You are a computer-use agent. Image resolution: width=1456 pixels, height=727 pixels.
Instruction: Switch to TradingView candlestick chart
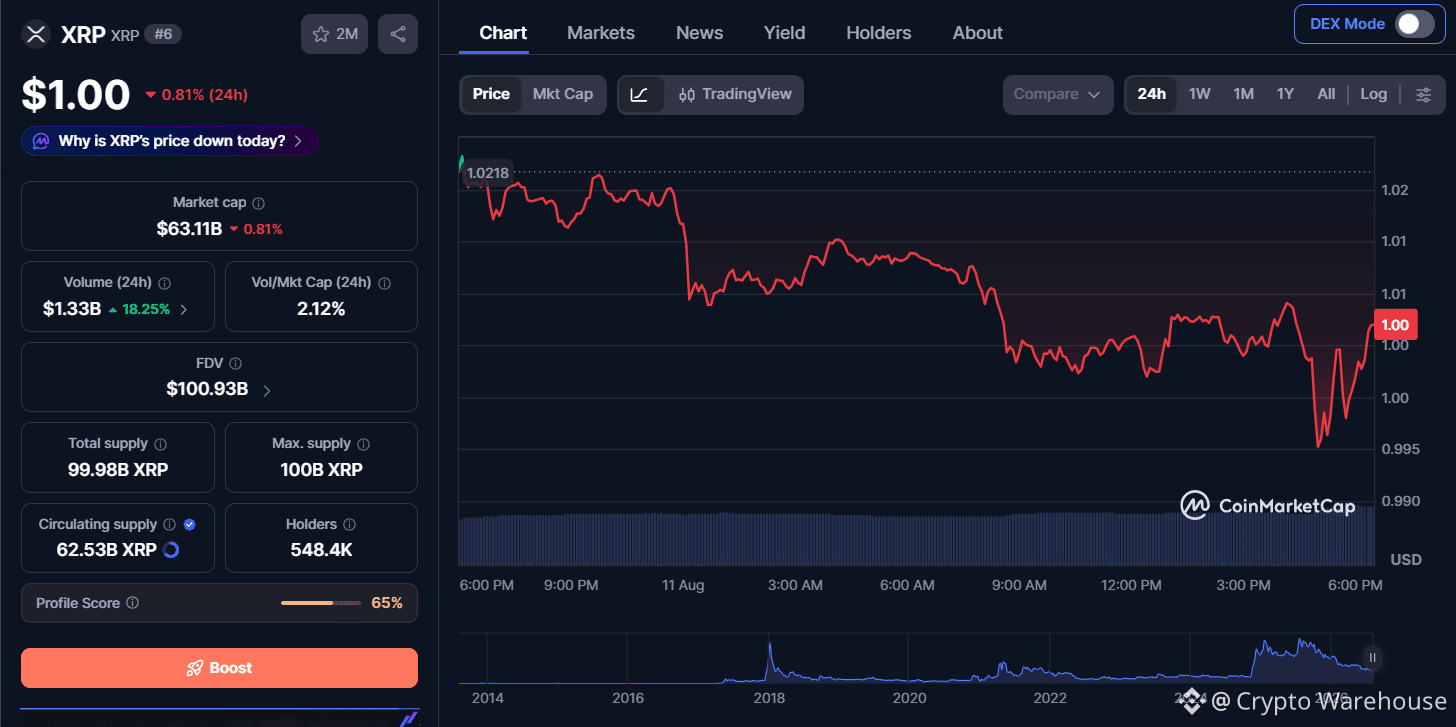click(735, 94)
